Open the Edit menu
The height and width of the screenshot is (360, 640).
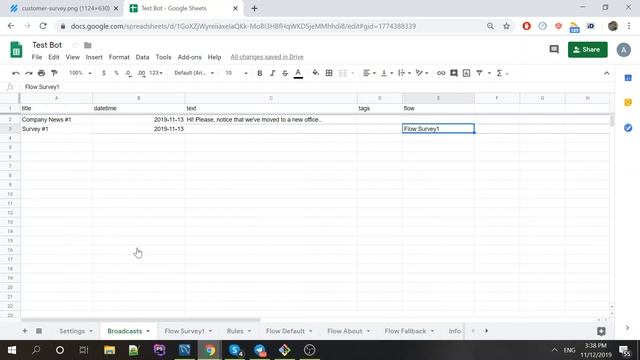click(x=54, y=57)
